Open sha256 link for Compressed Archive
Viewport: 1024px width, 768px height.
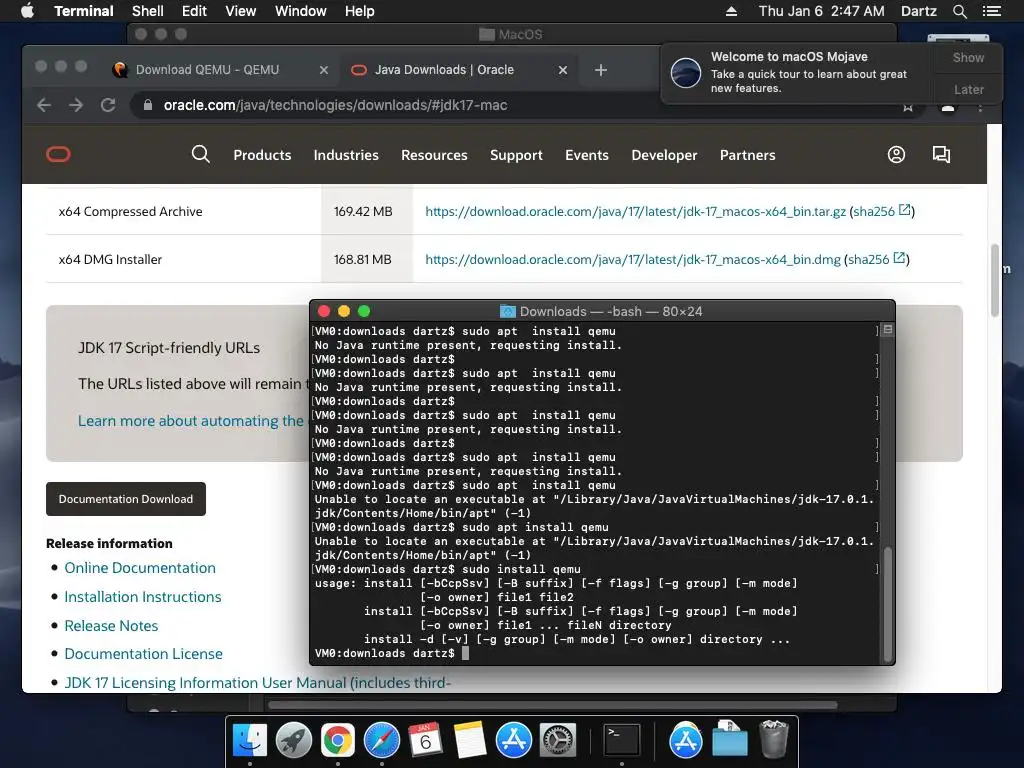pyautogui.click(x=882, y=211)
